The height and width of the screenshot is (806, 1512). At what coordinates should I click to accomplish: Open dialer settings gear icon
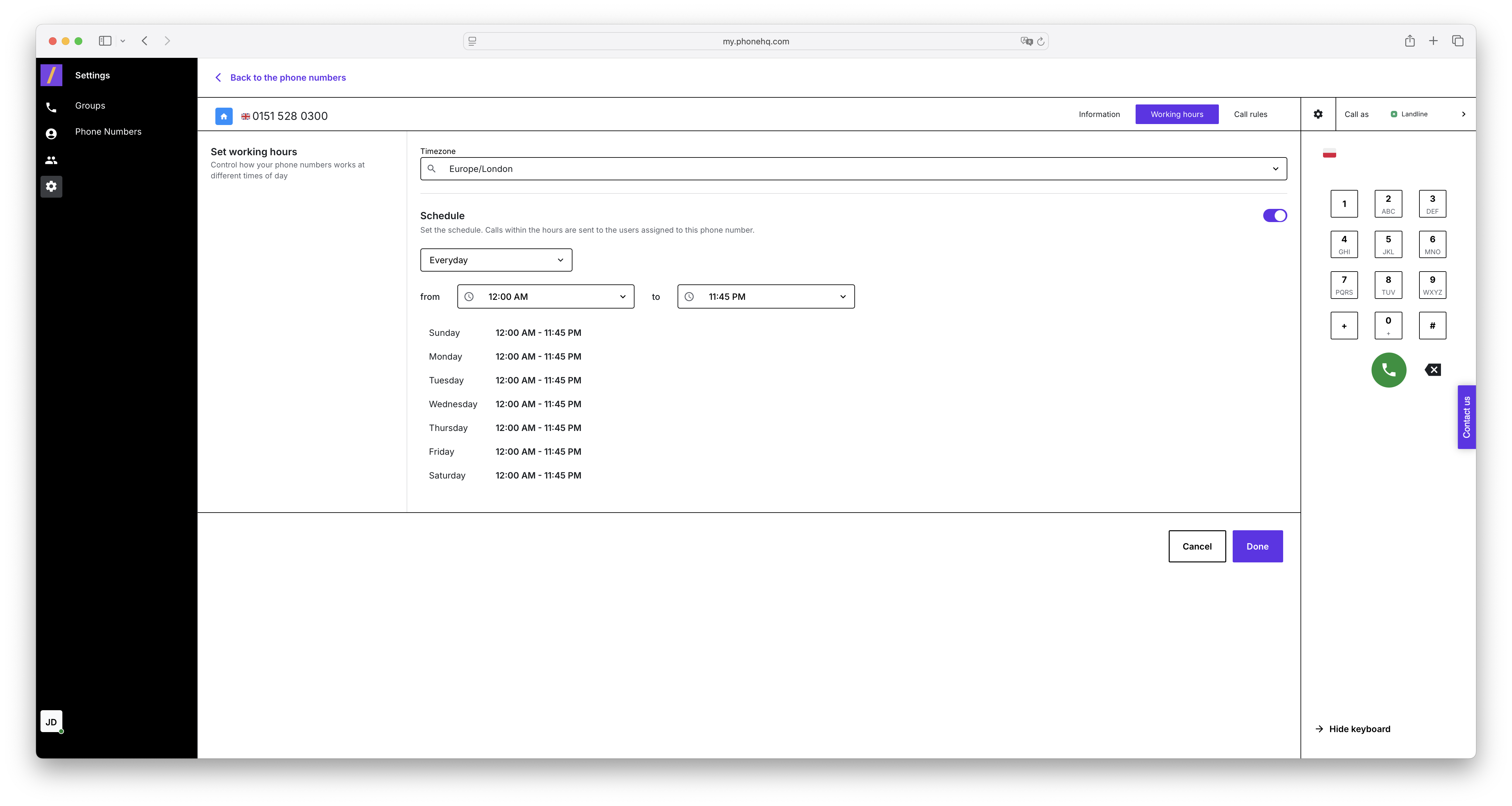(x=1318, y=114)
